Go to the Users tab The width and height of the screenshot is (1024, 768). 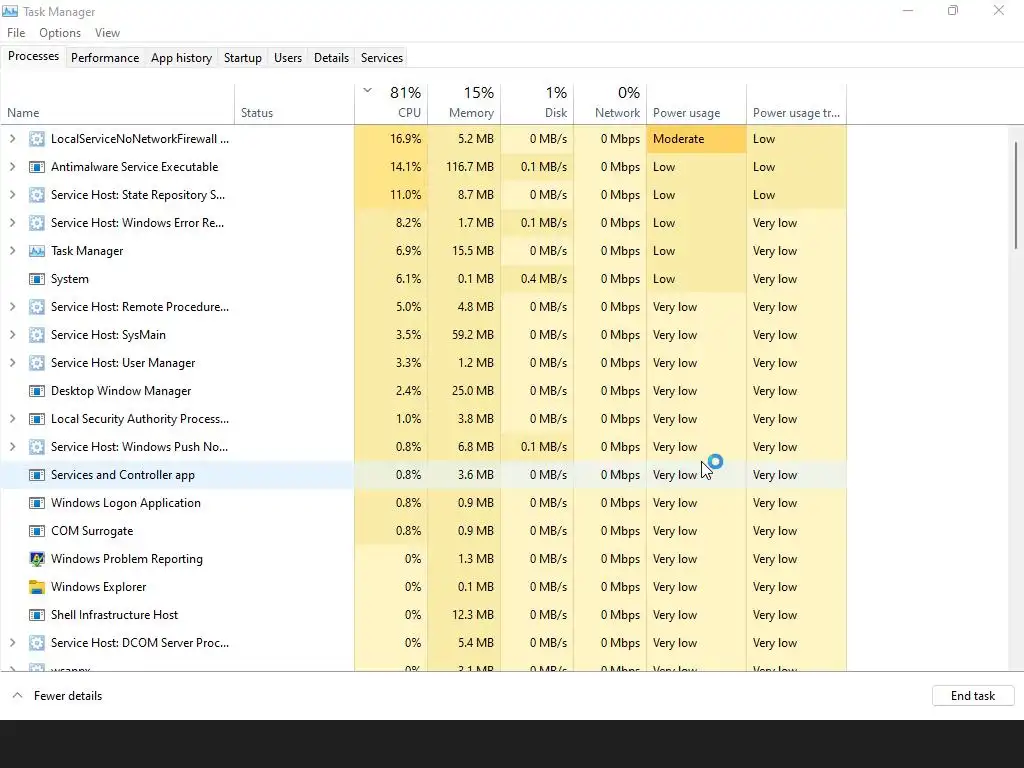tap(288, 57)
